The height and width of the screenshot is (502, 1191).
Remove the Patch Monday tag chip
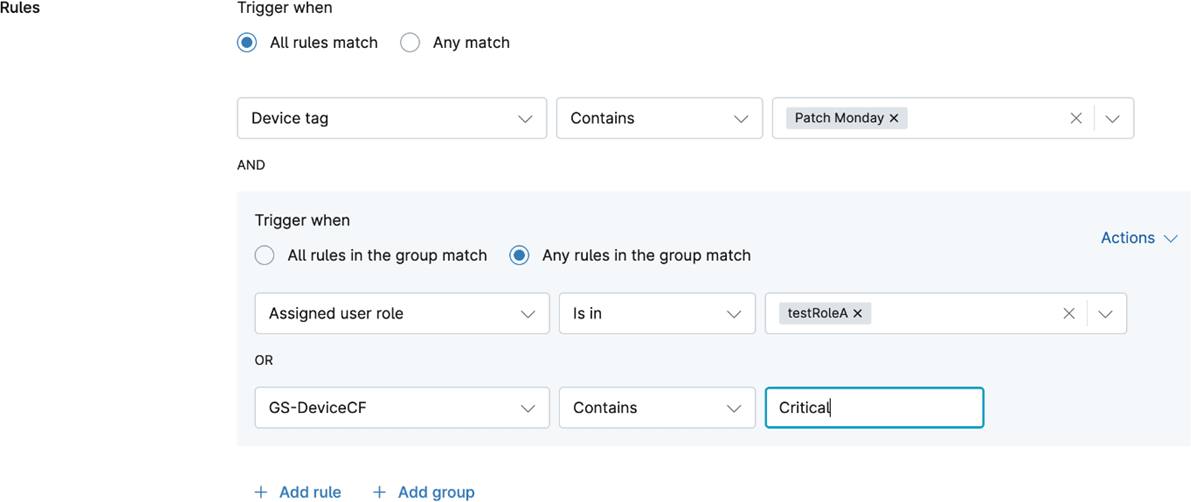pyautogui.click(x=894, y=118)
